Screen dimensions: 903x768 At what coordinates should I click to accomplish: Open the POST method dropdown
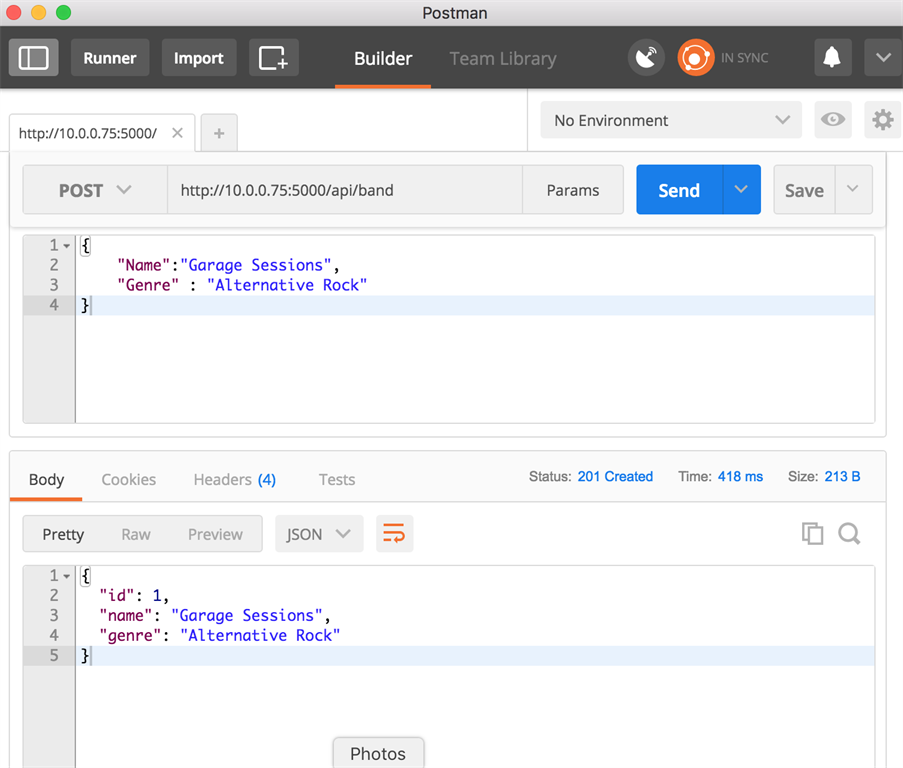point(95,190)
